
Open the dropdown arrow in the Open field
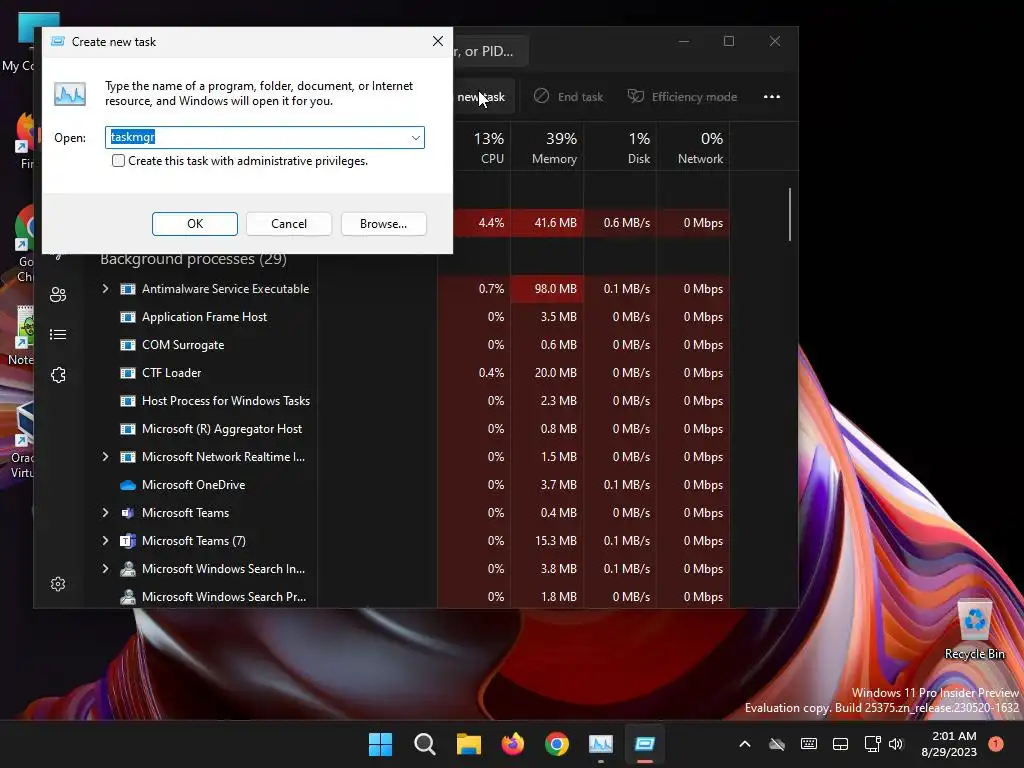(415, 138)
